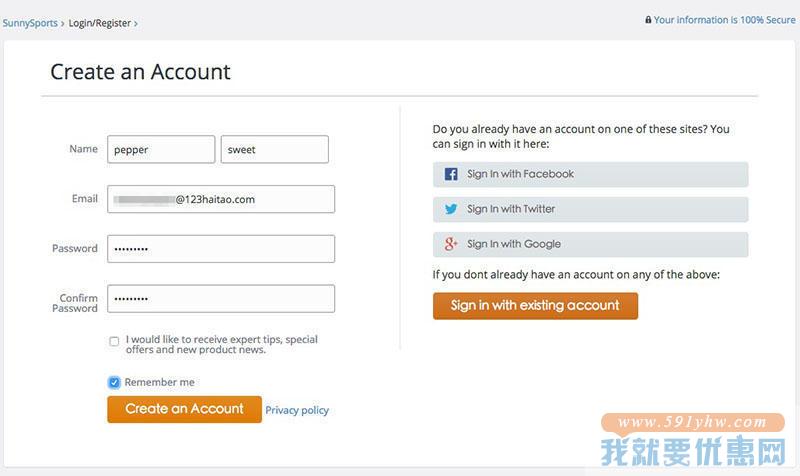
Task: Click into the Email input field
Action: (x=221, y=199)
